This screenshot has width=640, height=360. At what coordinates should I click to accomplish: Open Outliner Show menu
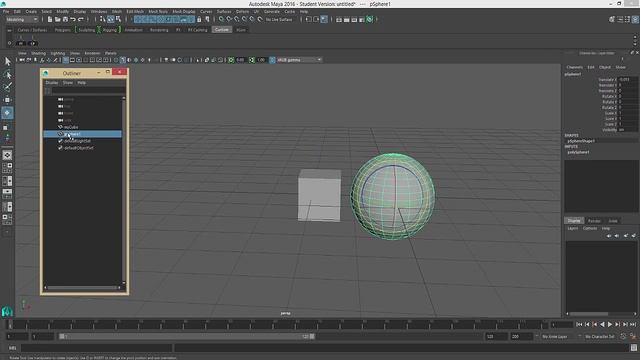68,82
